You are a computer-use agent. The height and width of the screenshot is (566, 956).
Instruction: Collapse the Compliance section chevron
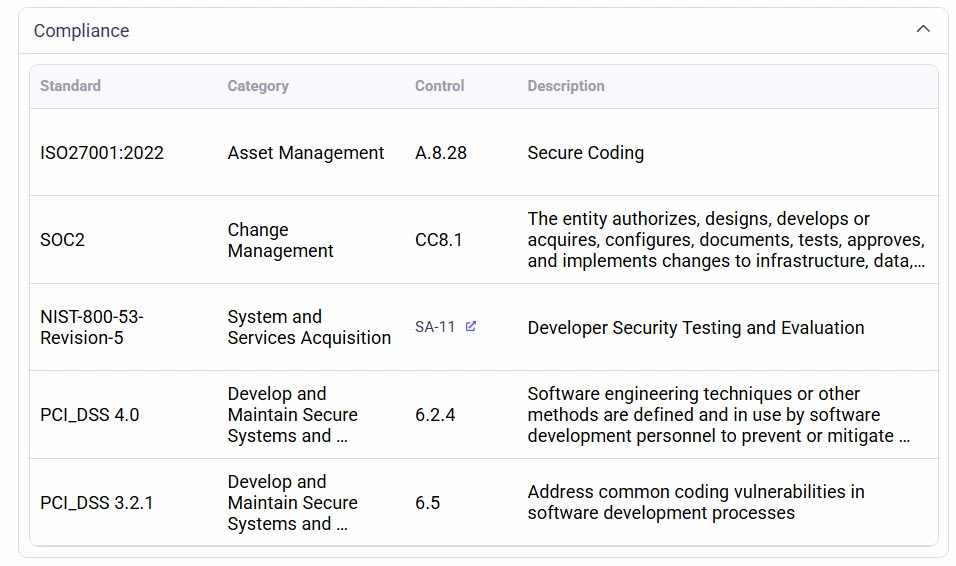[x=923, y=29]
